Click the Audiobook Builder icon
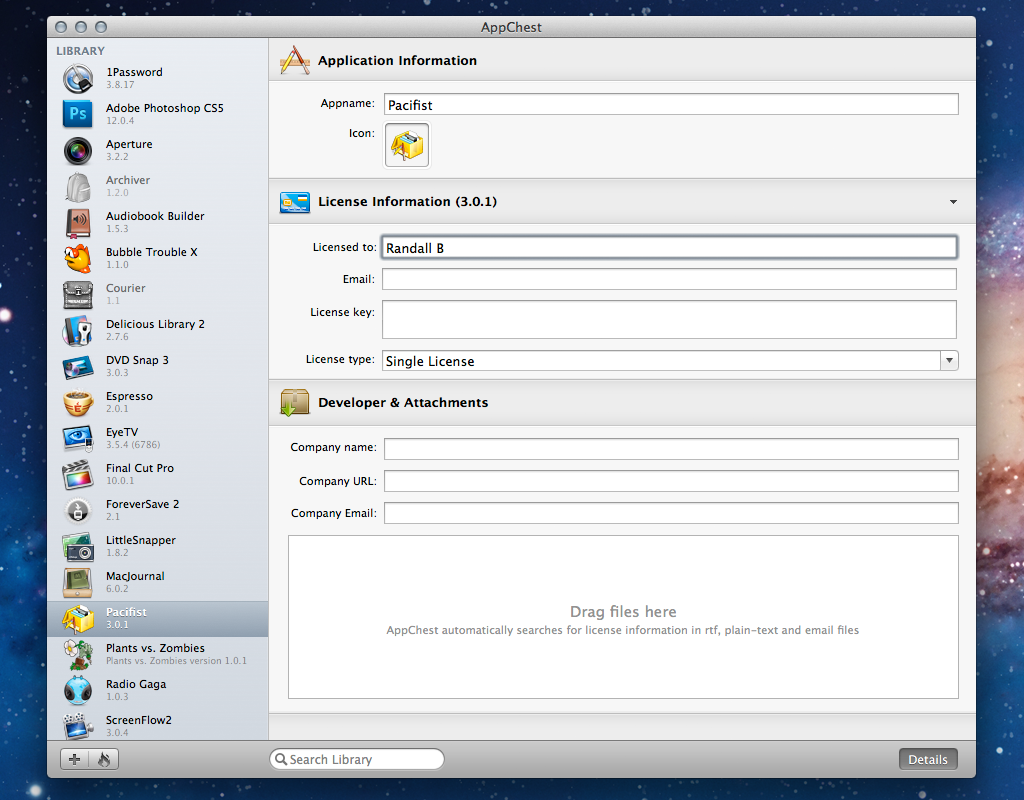The width and height of the screenshot is (1024, 800). (x=78, y=223)
